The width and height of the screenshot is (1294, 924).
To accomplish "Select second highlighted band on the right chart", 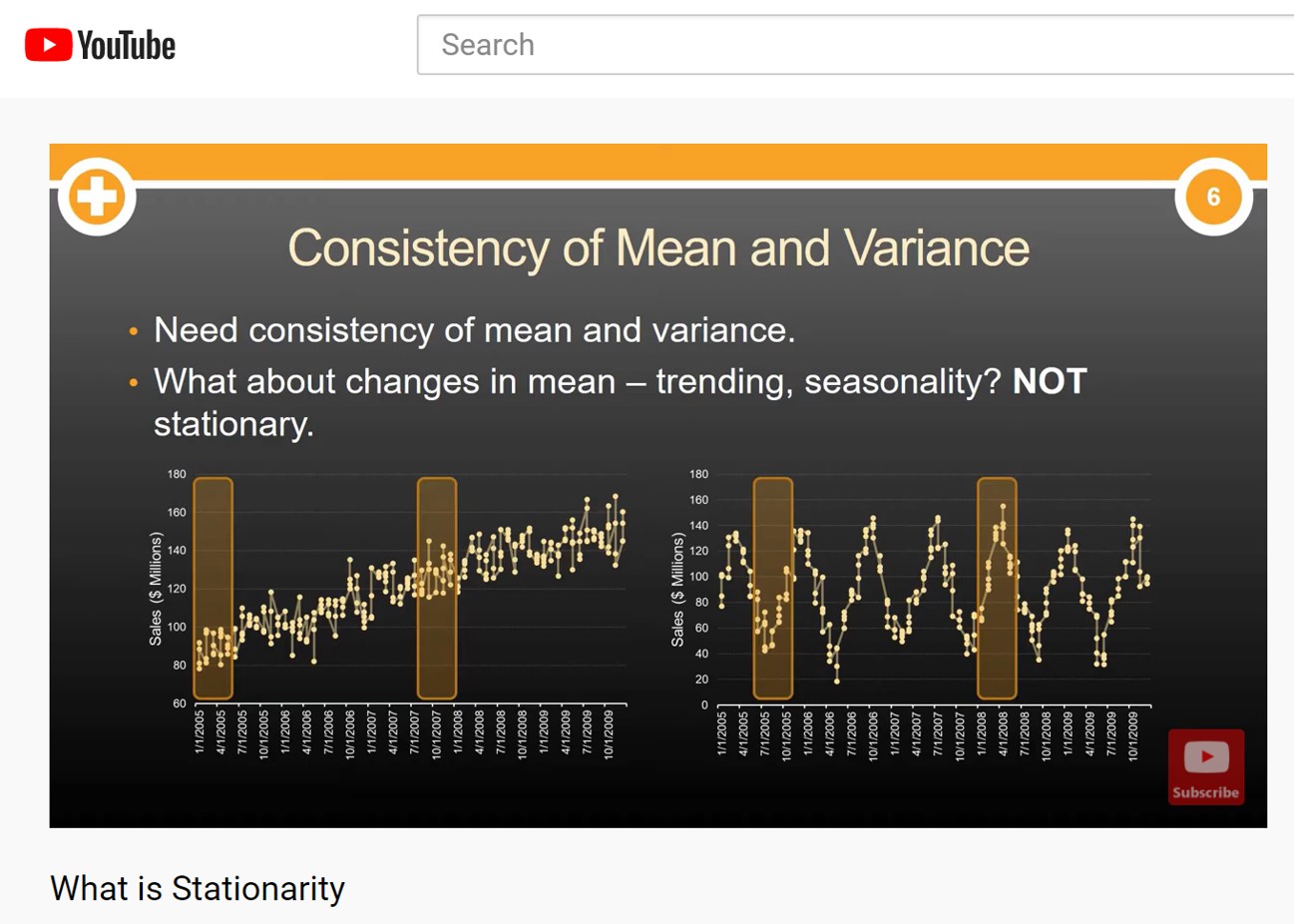I will click(x=997, y=588).
